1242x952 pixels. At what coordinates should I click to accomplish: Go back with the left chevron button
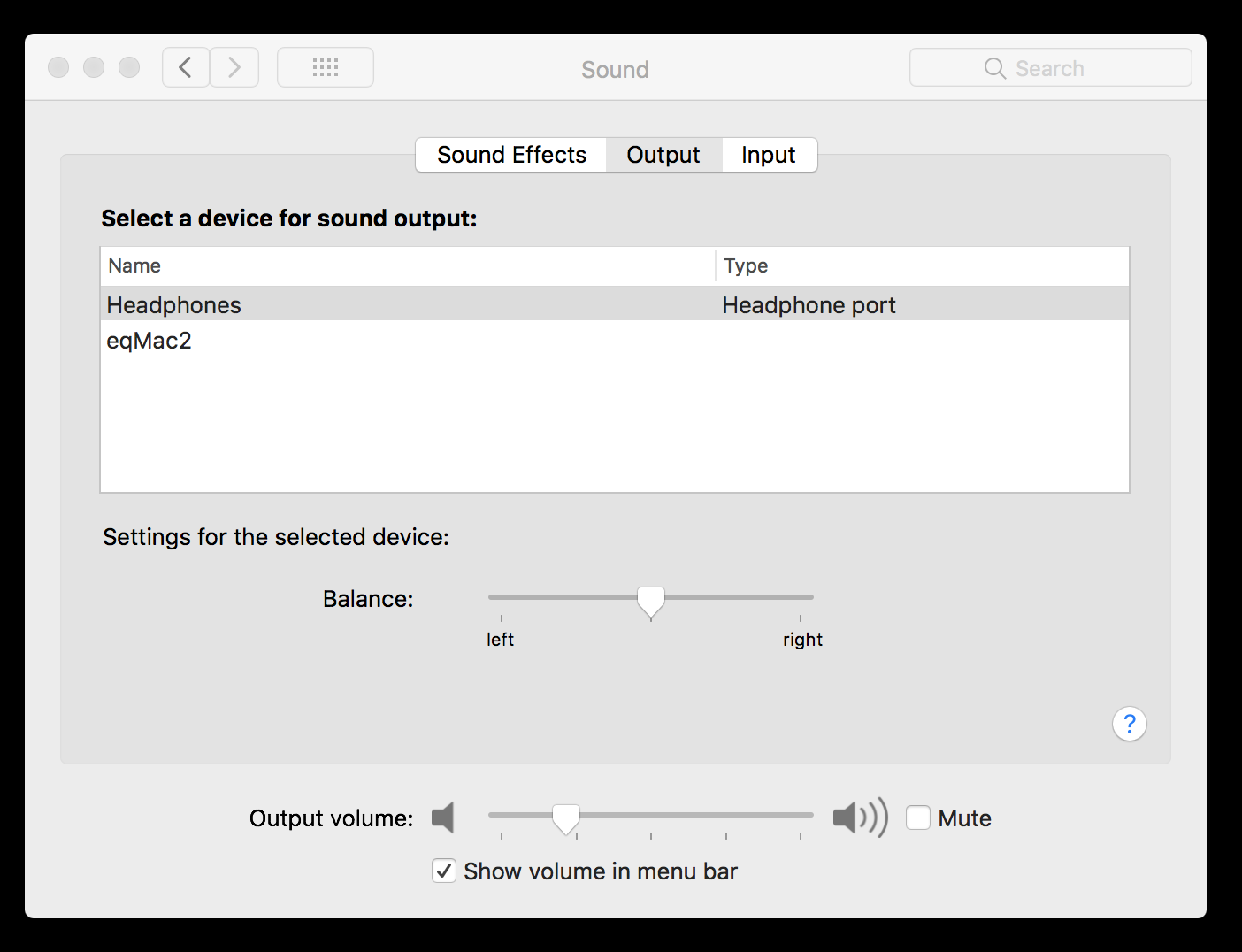186,67
